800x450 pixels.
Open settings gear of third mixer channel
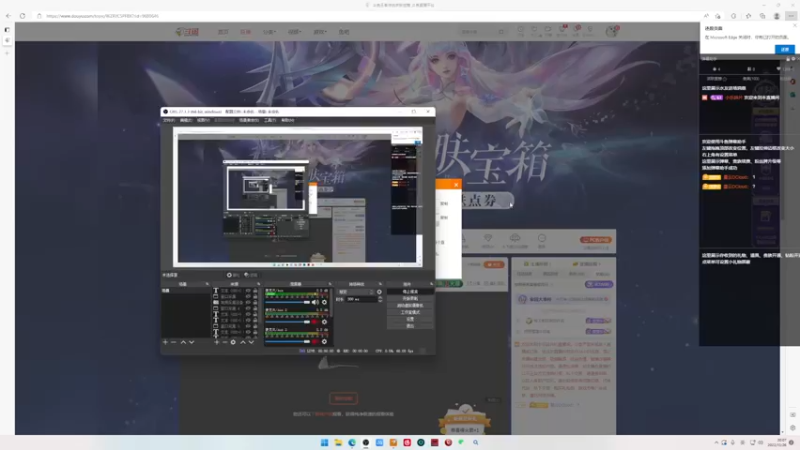tap(324, 342)
